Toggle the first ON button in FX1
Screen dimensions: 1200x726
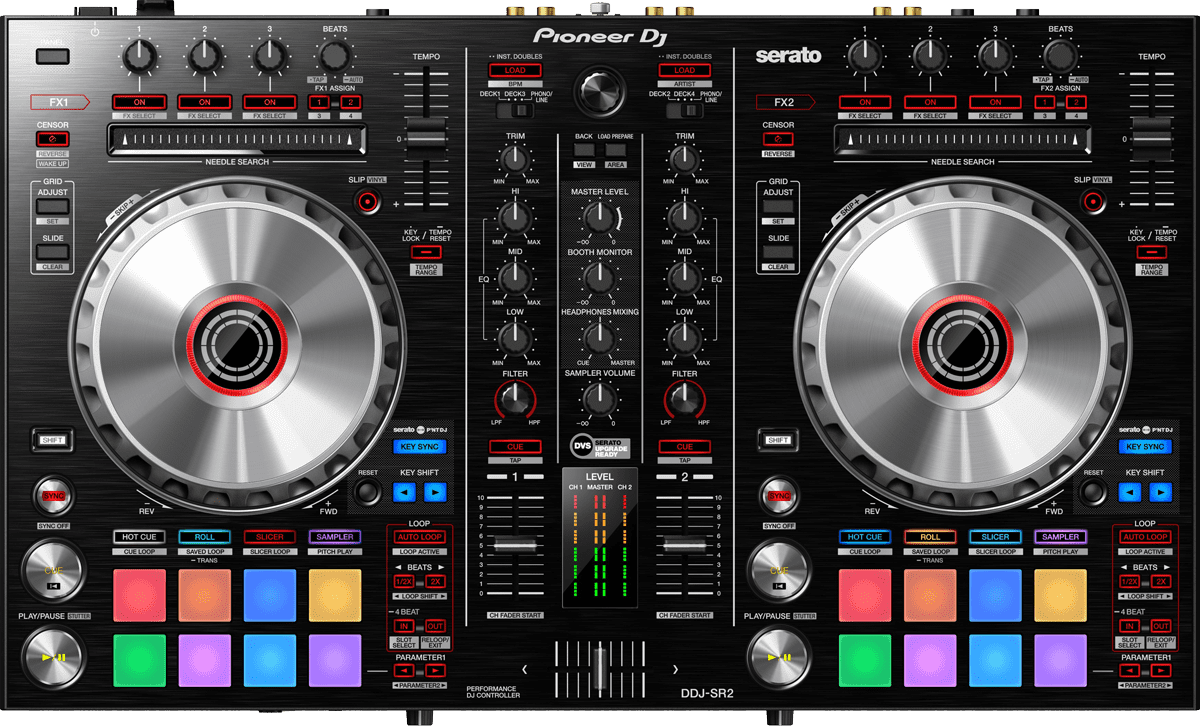point(139,102)
